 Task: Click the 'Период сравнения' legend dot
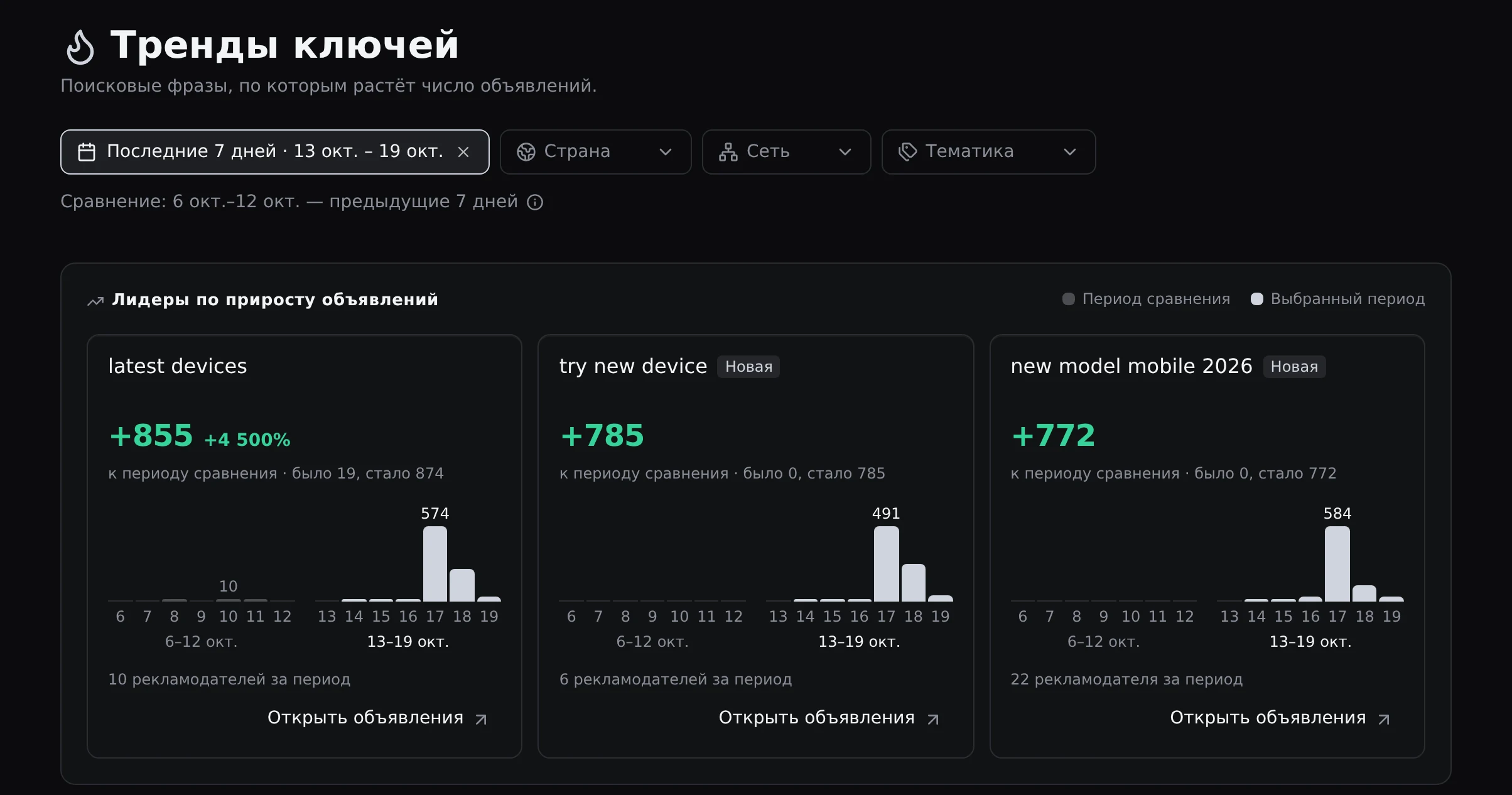pos(1068,299)
